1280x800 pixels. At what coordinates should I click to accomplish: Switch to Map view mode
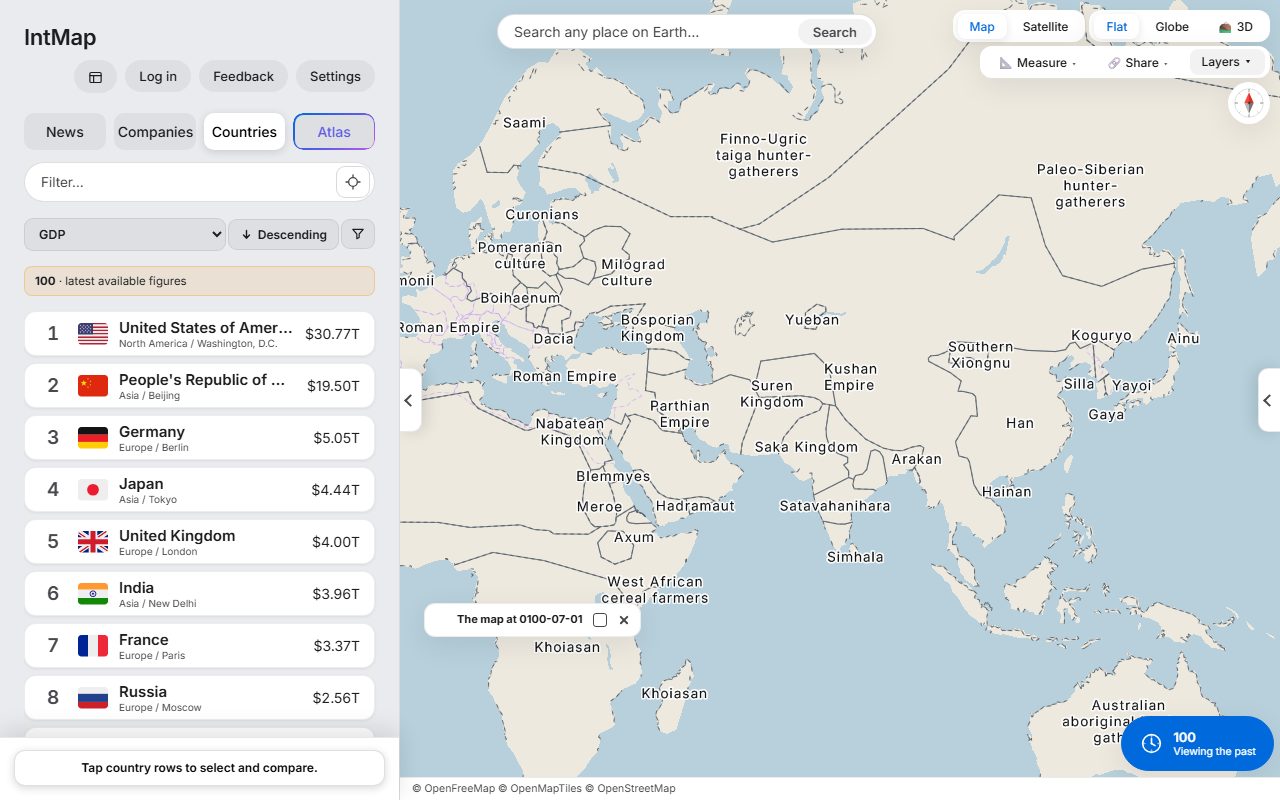[x=982, y=27]
